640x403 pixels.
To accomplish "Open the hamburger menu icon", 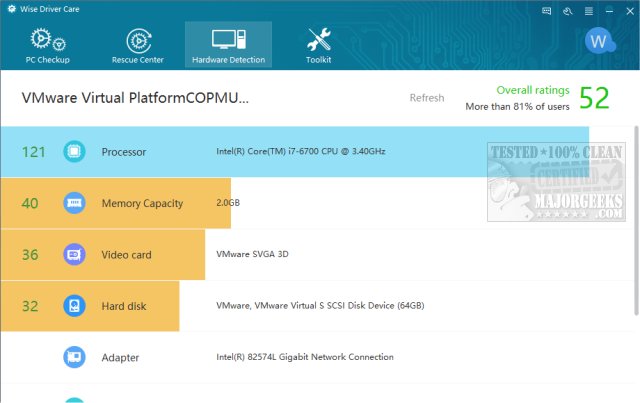I will coord(589,11).
